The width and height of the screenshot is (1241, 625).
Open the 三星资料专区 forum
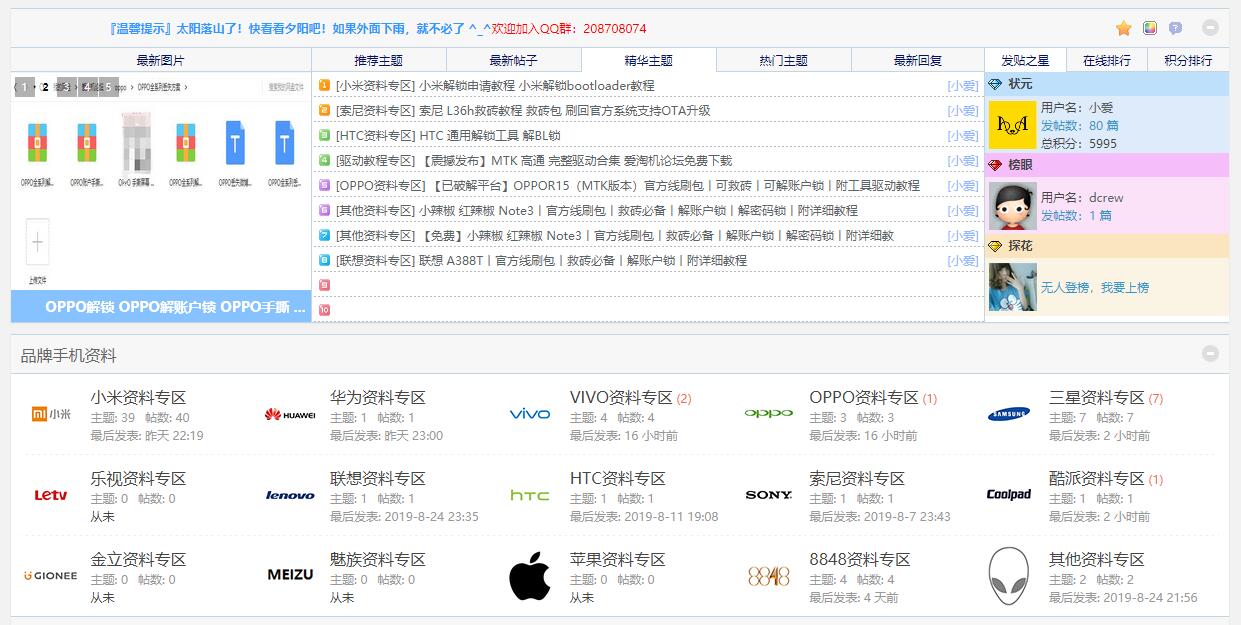(1097, 398)
